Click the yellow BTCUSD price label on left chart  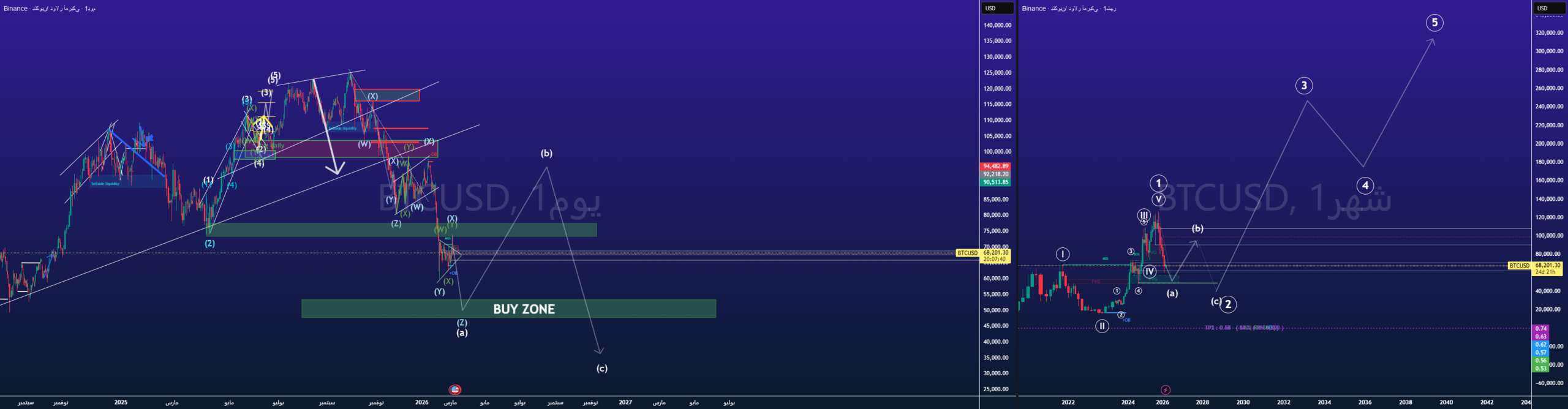(967, 253)
